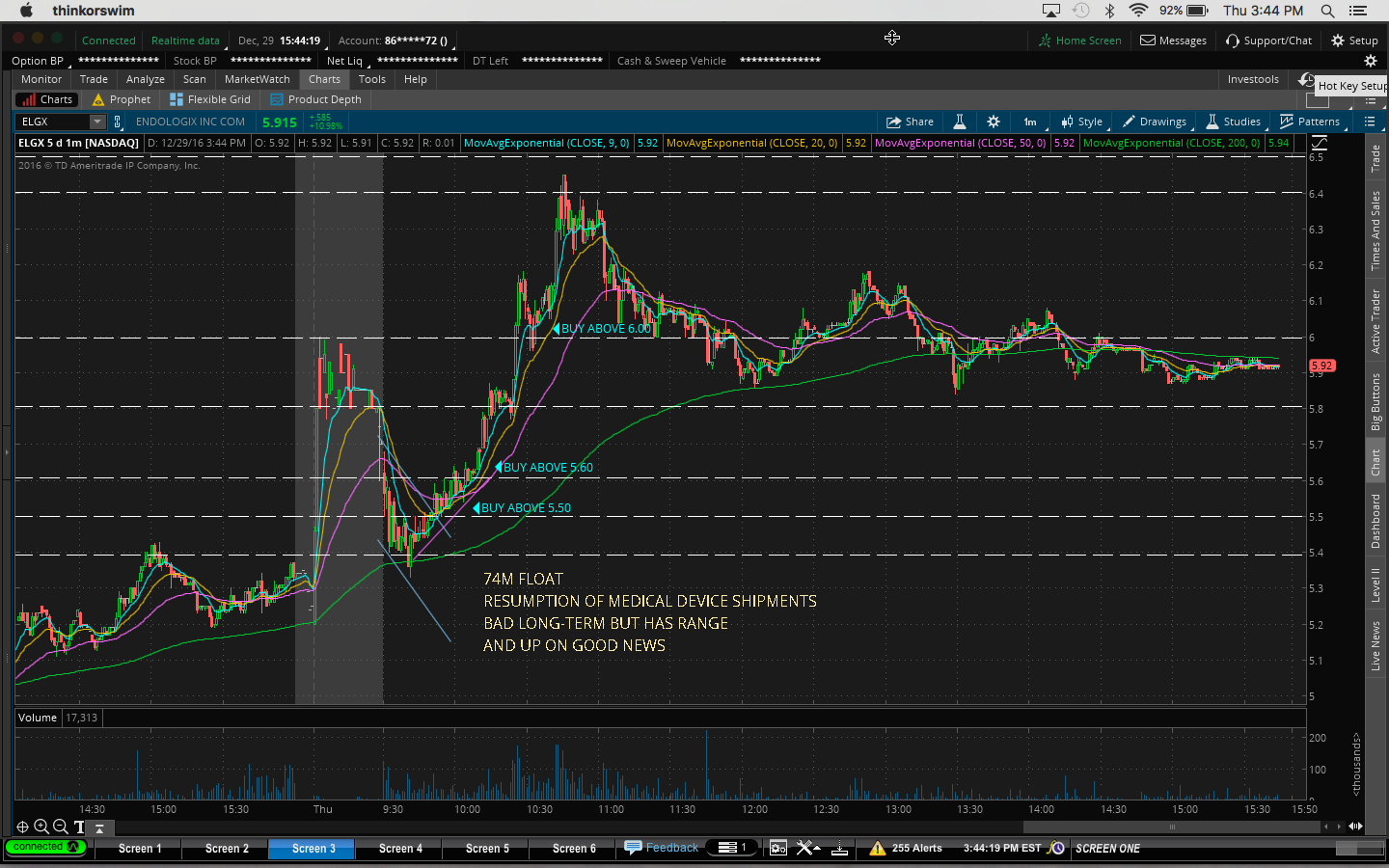The height and width of the screenshot is (868, 1389).
Task: Open Support/Chat
Action: click(1268, 41)
